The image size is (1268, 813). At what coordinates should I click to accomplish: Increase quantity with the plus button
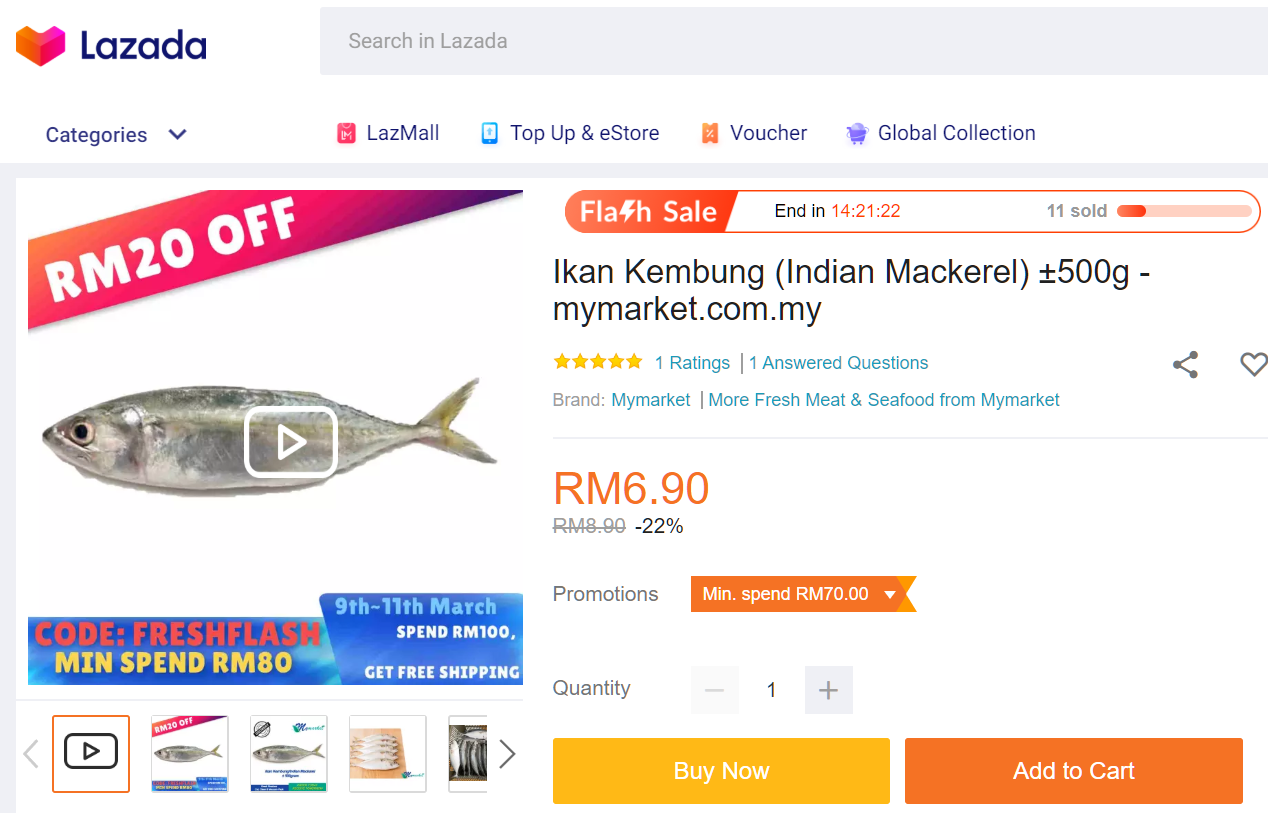coord(828,689)
